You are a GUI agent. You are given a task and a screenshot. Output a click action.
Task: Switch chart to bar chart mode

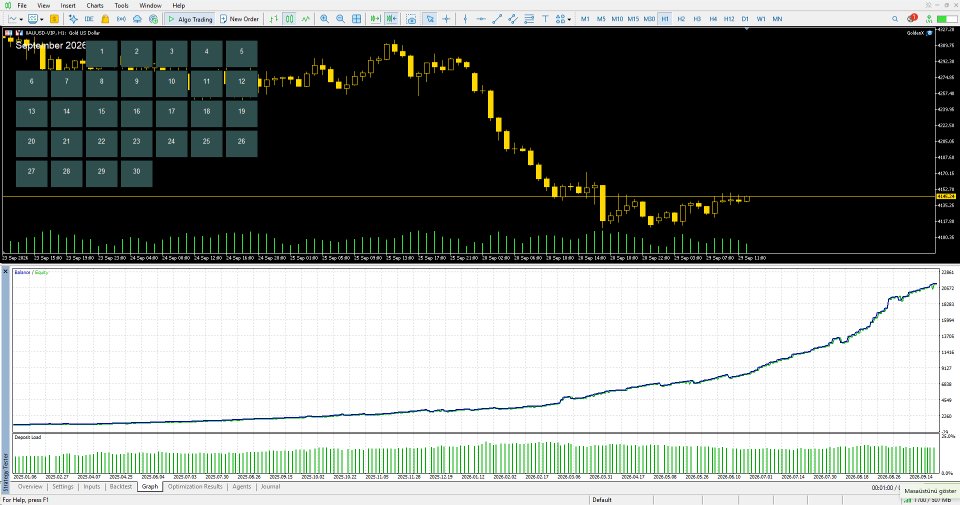click(274, 19)
